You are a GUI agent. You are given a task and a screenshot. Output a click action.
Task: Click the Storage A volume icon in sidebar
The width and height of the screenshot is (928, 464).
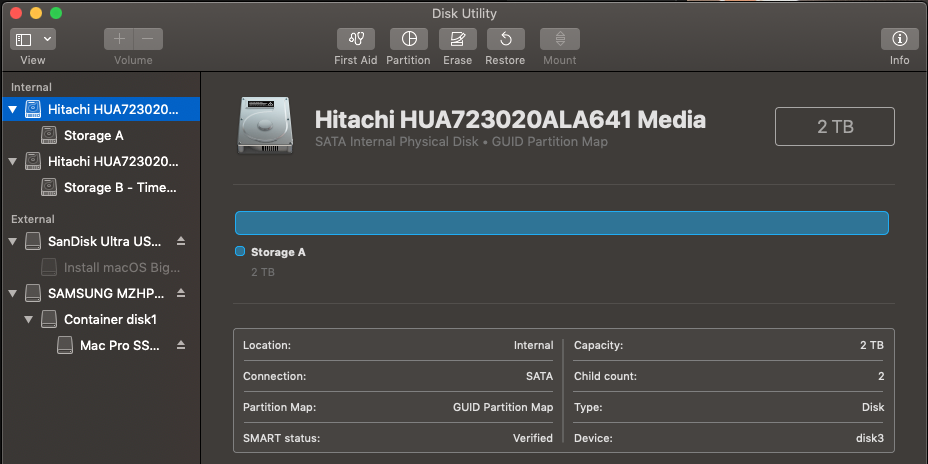pyautogui.click(x=49, y=136)
